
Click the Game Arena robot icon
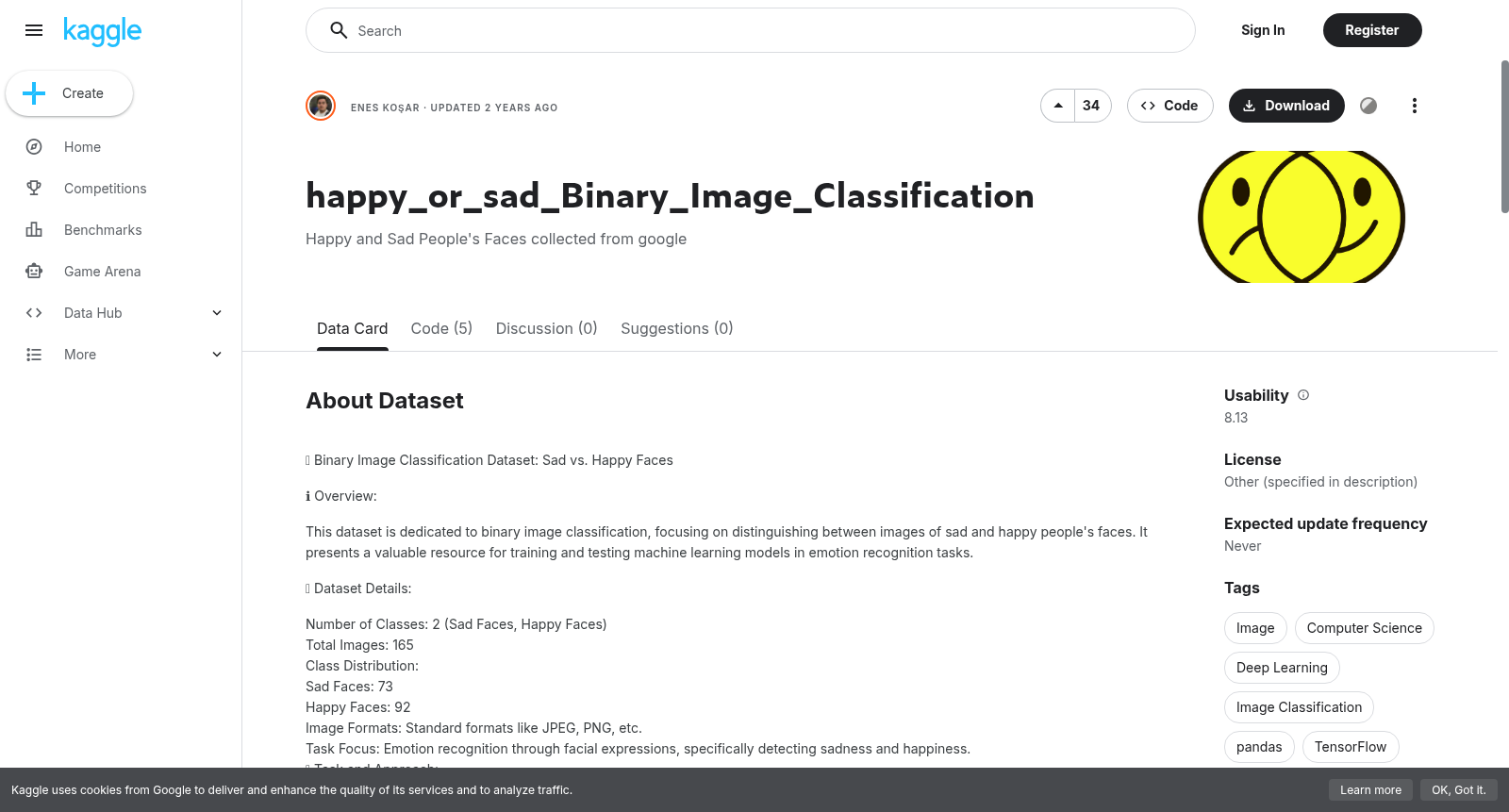[34, 272]
